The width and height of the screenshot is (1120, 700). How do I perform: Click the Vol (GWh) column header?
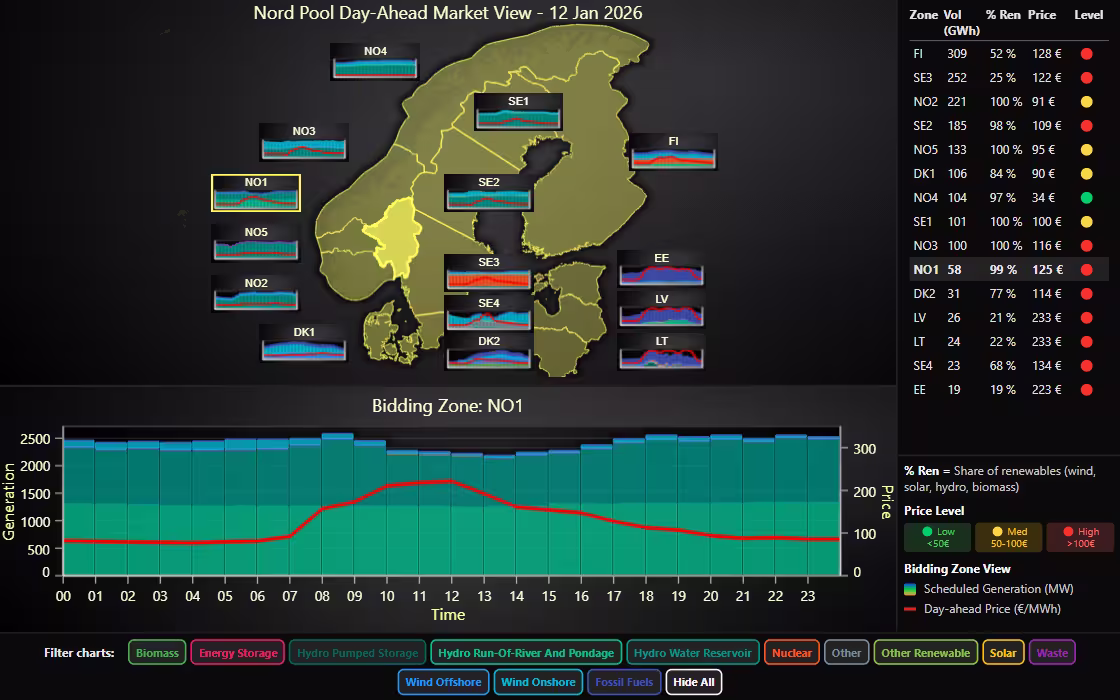click(x=961, y=23)
